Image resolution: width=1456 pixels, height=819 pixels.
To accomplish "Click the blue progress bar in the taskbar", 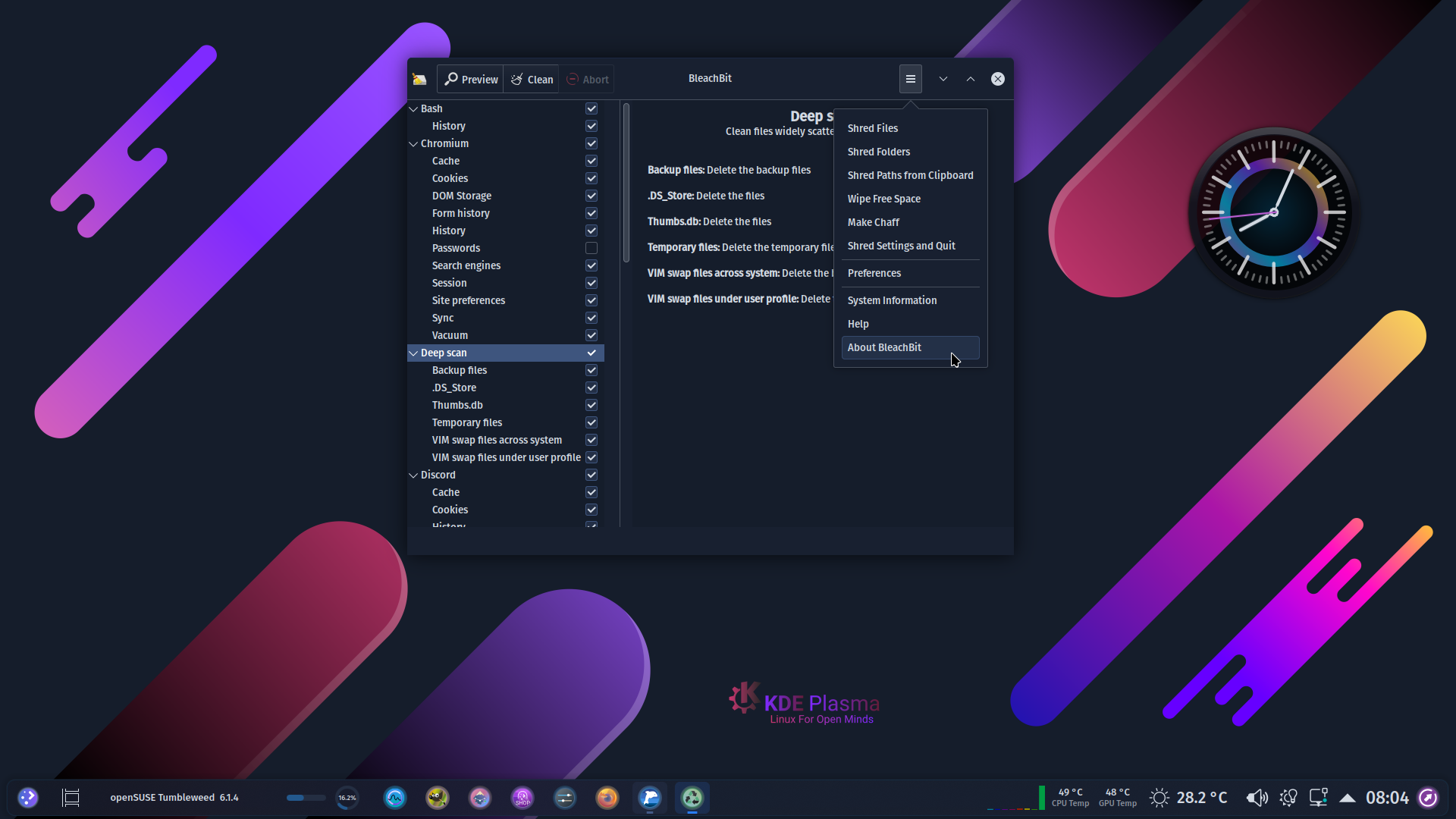I will pos(306,798).
